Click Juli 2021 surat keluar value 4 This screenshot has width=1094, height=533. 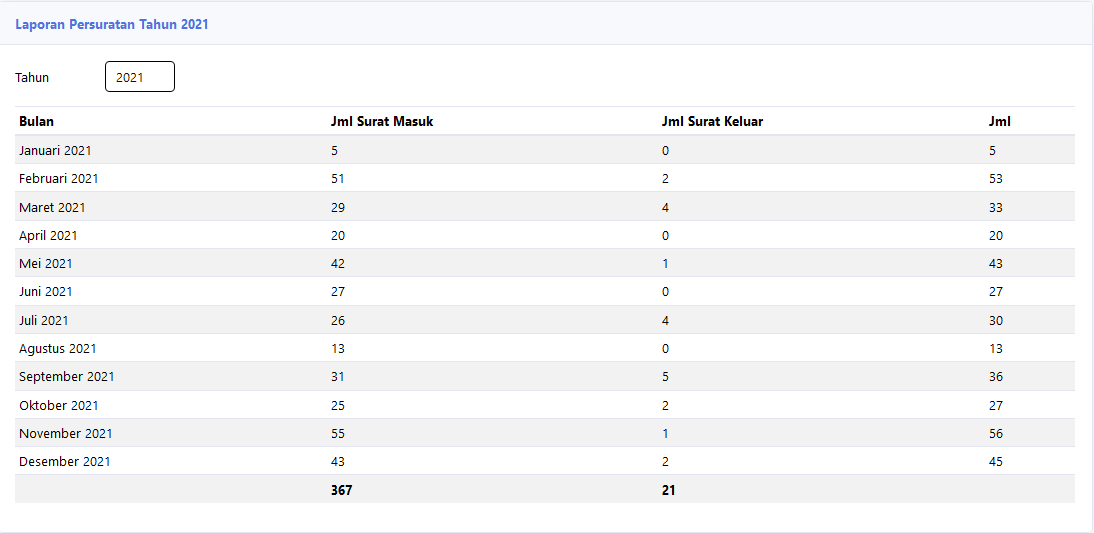tap(666, 320)
